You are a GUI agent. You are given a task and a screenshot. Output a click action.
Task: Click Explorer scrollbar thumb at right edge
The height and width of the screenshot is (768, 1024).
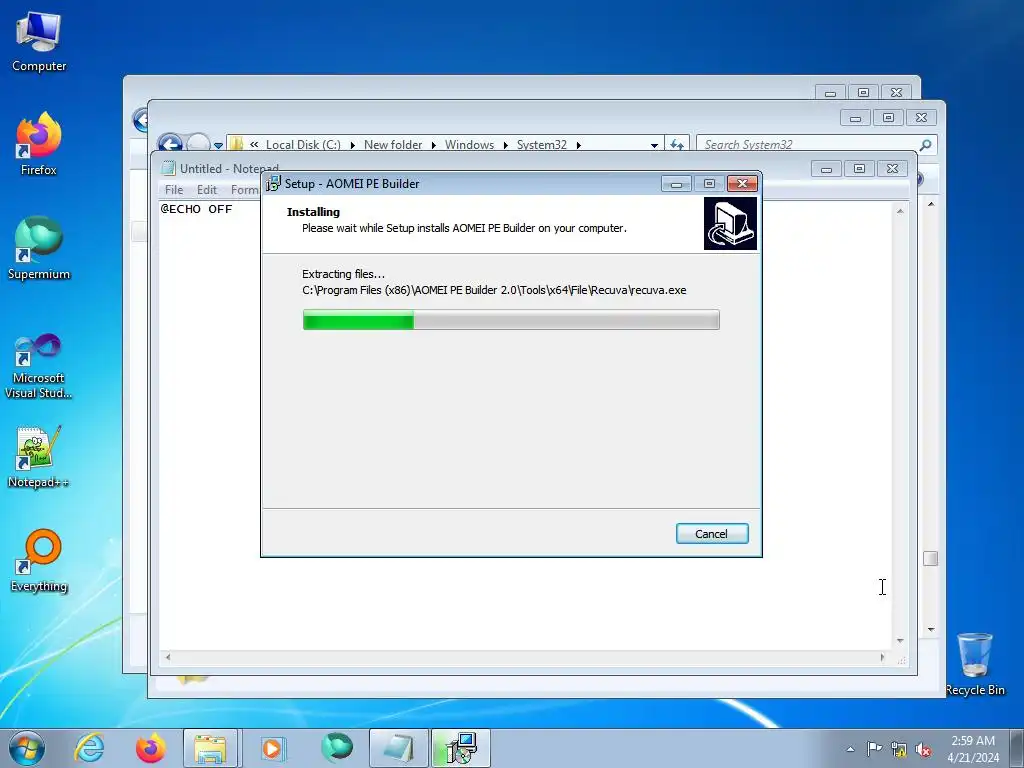pyautogui.click(x=931, y=558)
